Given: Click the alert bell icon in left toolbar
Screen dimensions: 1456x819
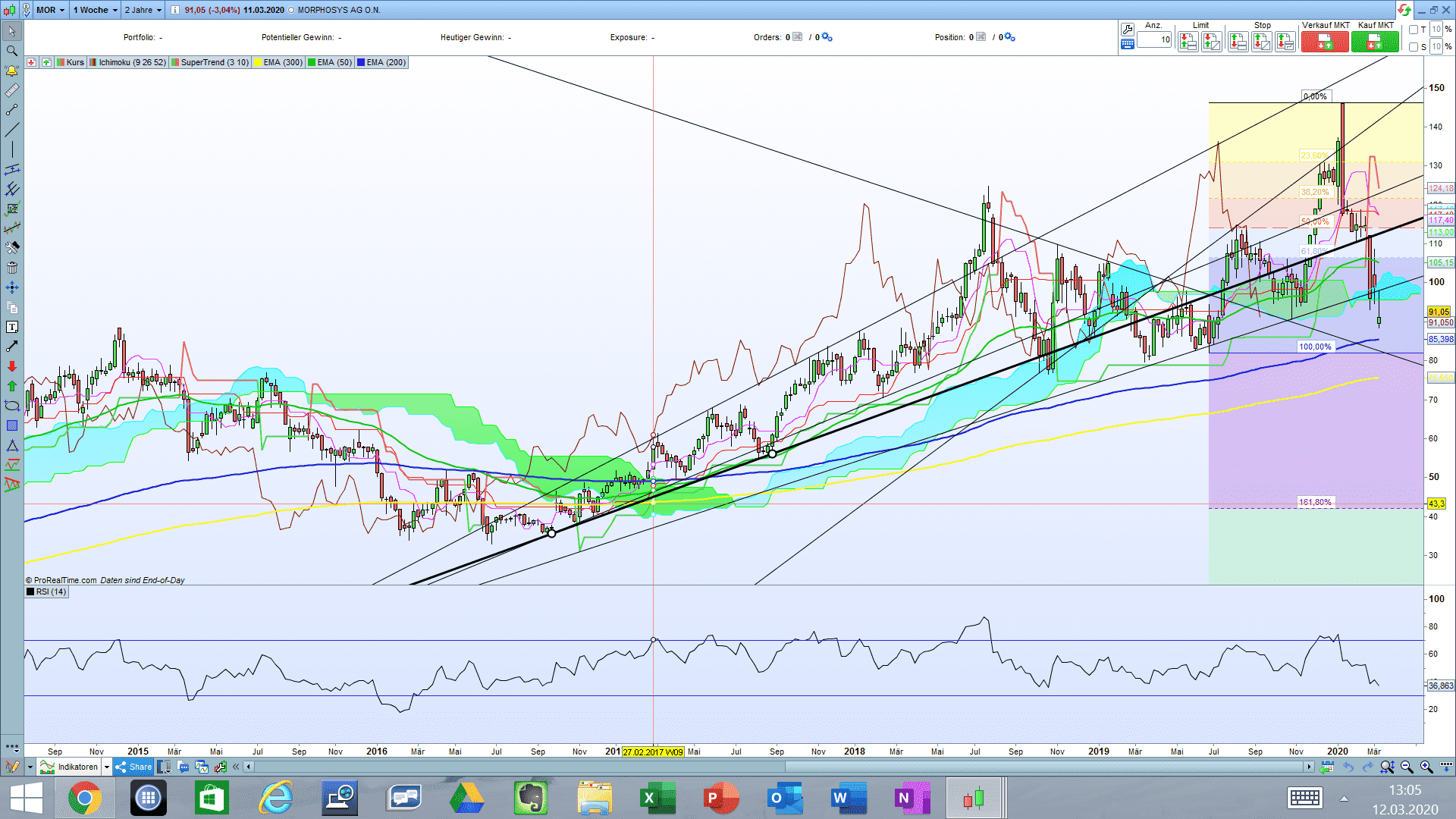Looking at the screenshot, I should [11, 71].
